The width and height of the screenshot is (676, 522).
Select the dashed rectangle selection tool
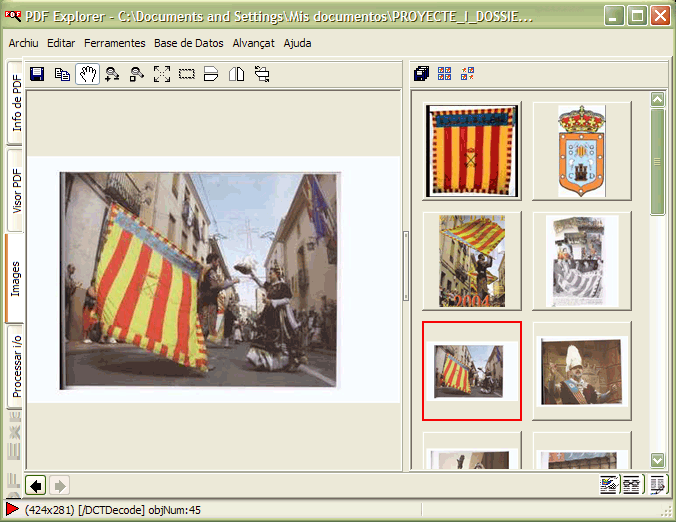pos(187,74)
